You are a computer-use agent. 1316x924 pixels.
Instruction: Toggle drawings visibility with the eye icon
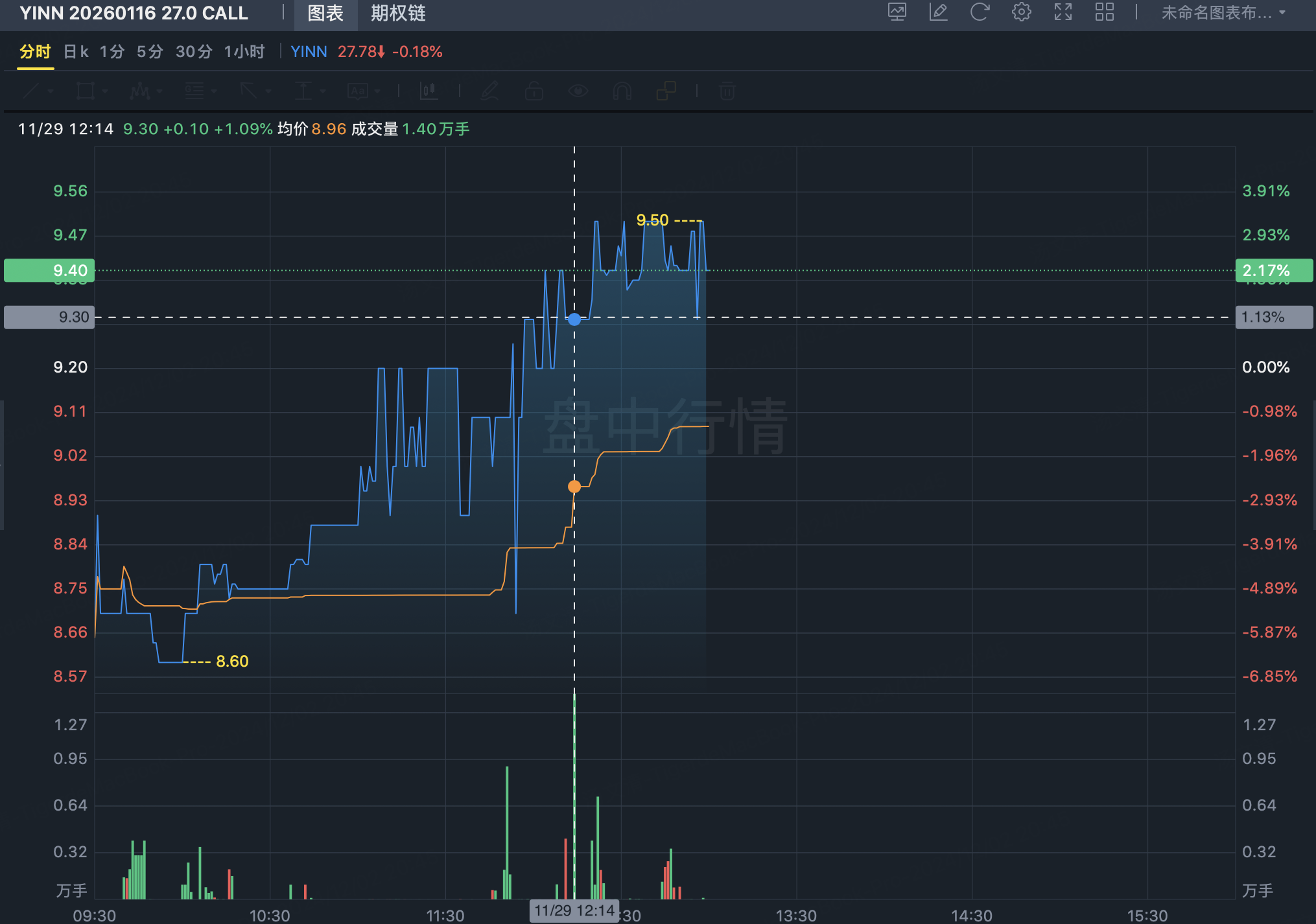[x=578, y=91]
